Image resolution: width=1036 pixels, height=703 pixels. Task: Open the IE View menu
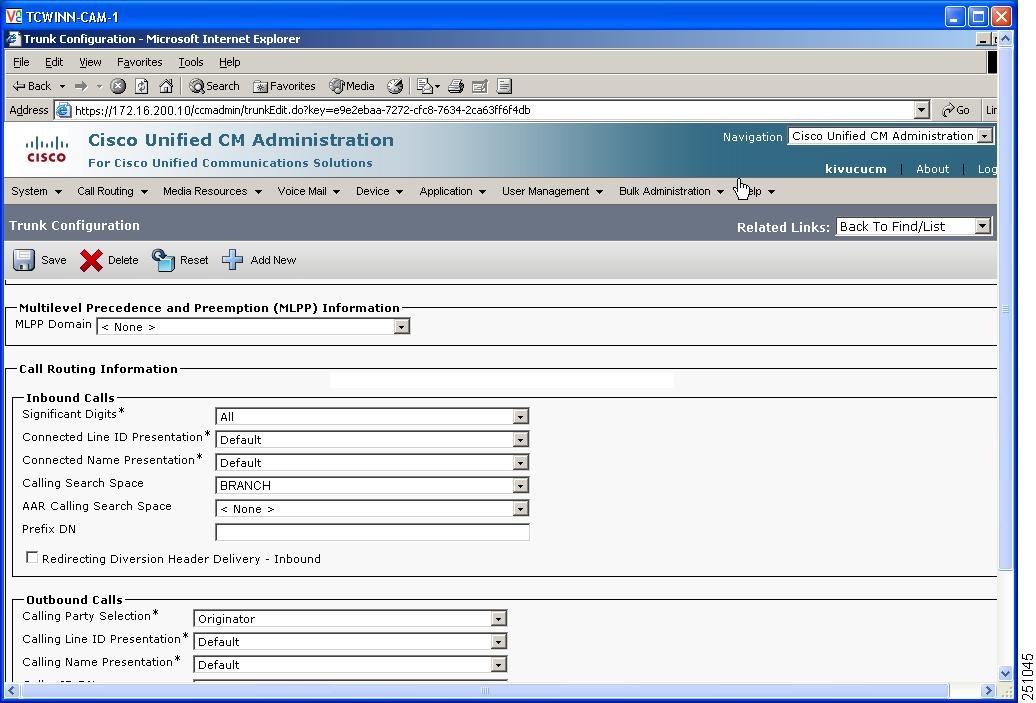[91, 62]
